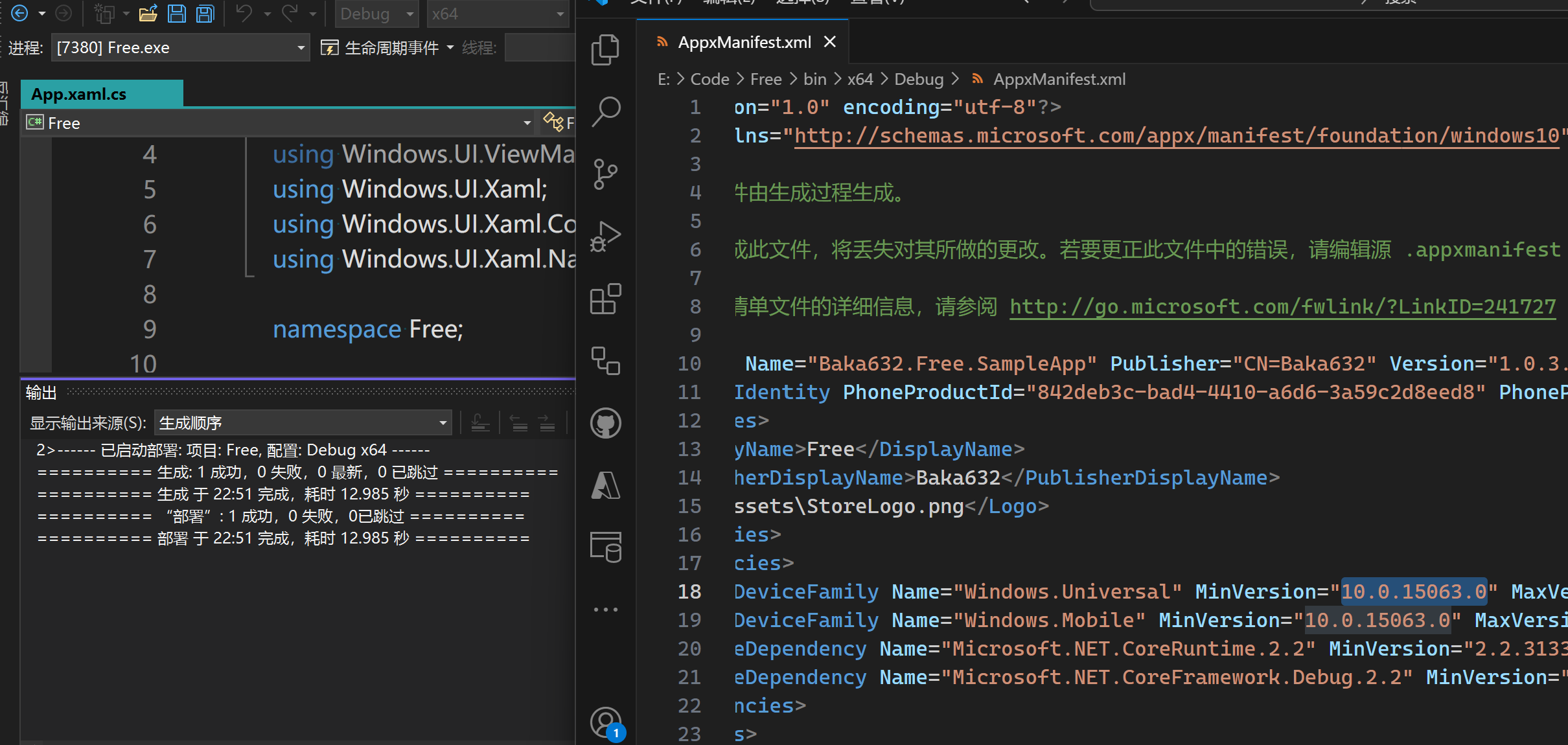
Task: Expand the x64 platform dropdown
Action: coord(497,14)
